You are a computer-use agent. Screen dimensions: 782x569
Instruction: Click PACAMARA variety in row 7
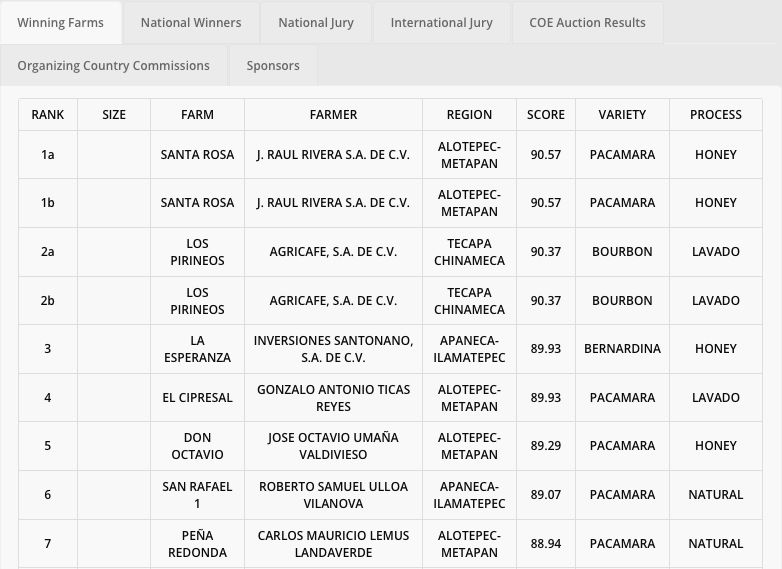(x=622, y=544)
